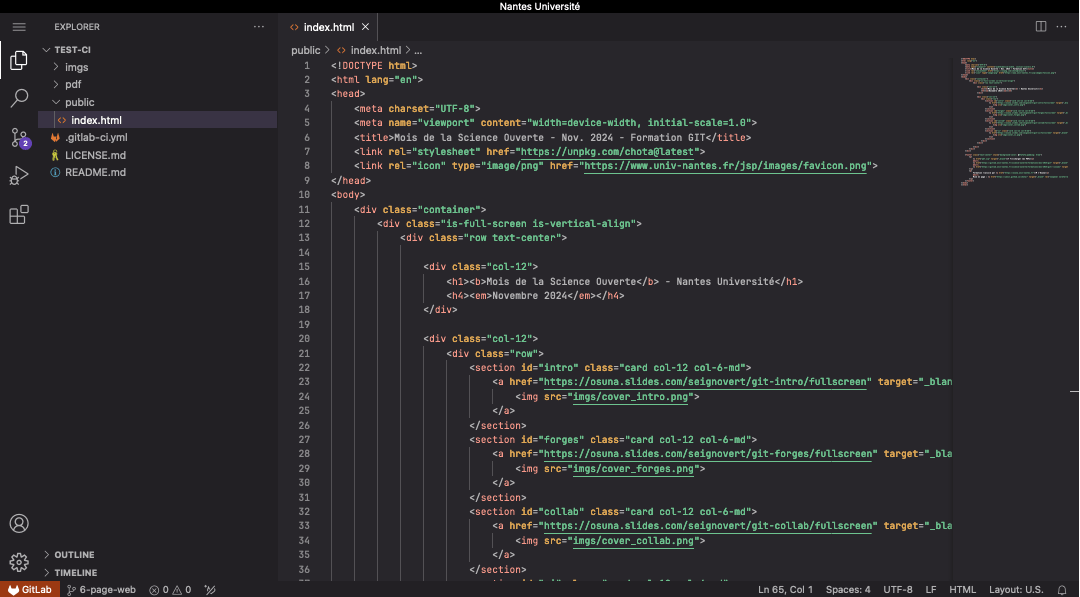Click Layout: U.S. status item

pos(1016,589)
